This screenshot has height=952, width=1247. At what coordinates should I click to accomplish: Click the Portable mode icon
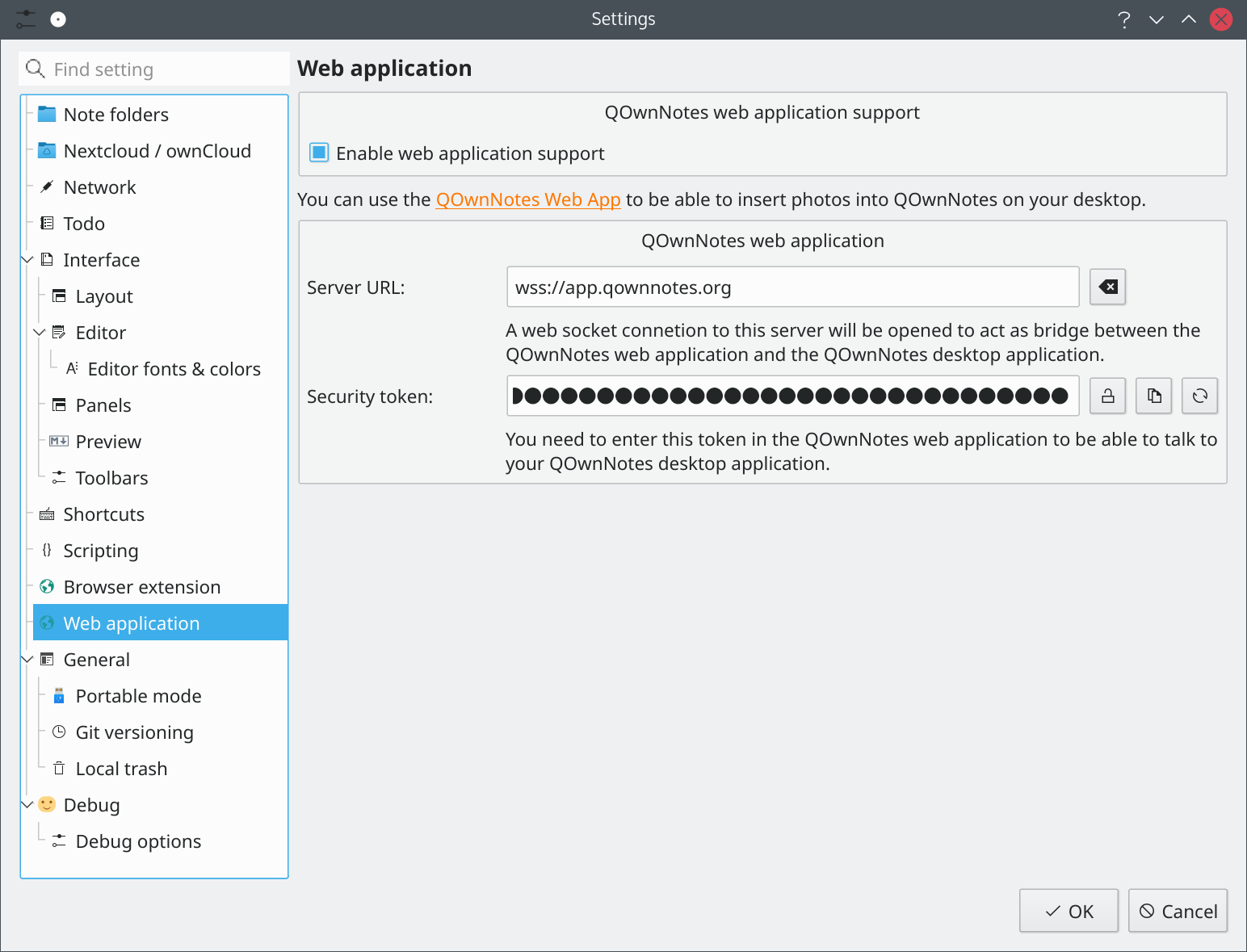(59, 695)
